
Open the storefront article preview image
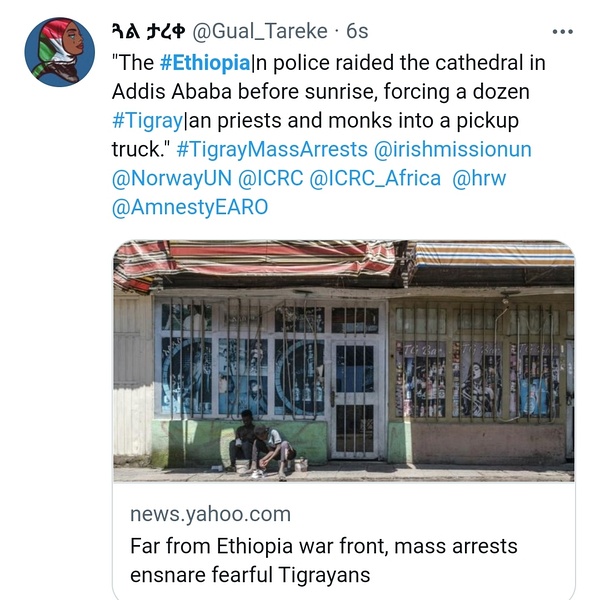pyautogui.click(x=344, y=360)
